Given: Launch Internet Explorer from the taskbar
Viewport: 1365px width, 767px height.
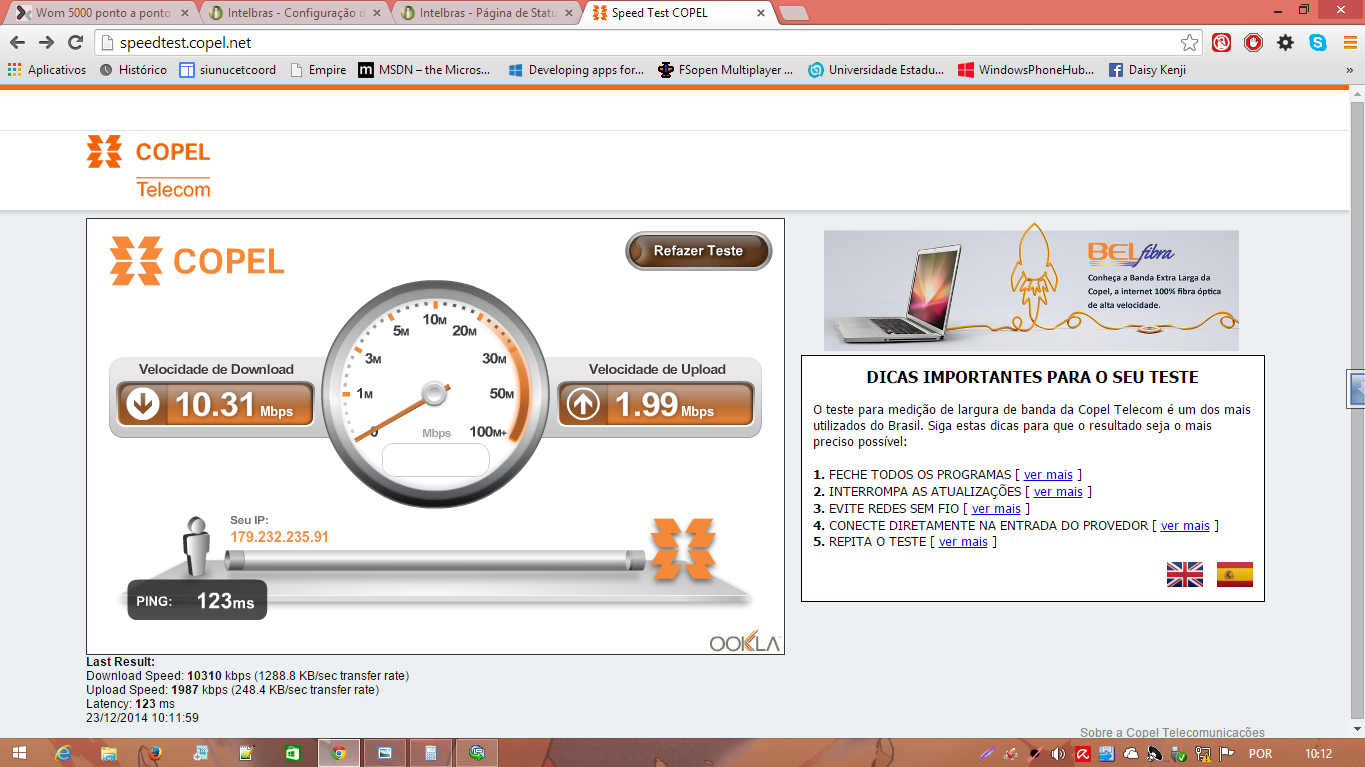Looking at the screenshot, I should tap(65, 753).
